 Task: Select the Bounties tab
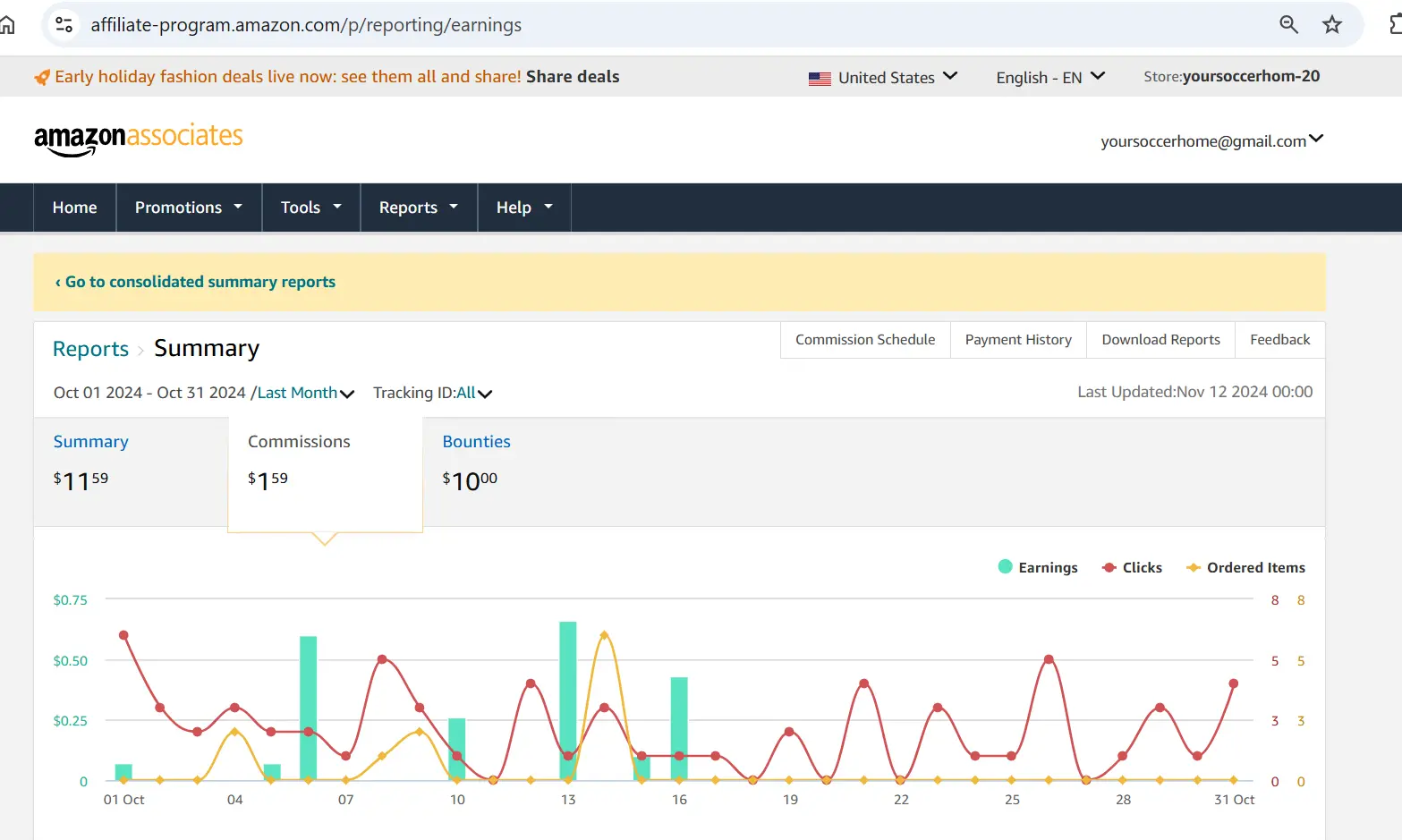tap(519, 471)
